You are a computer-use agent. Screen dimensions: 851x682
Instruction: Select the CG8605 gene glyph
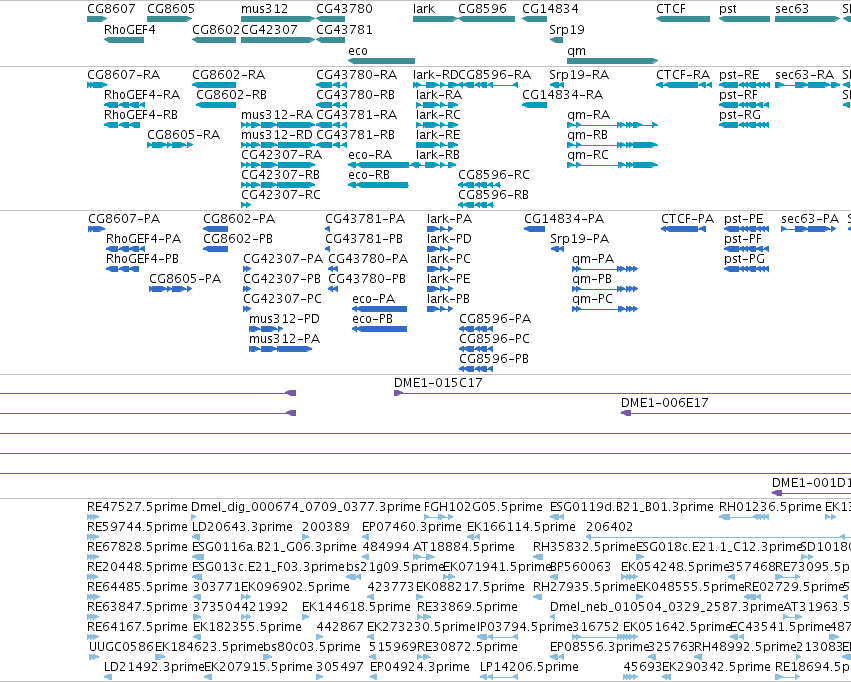coord(170,19)
